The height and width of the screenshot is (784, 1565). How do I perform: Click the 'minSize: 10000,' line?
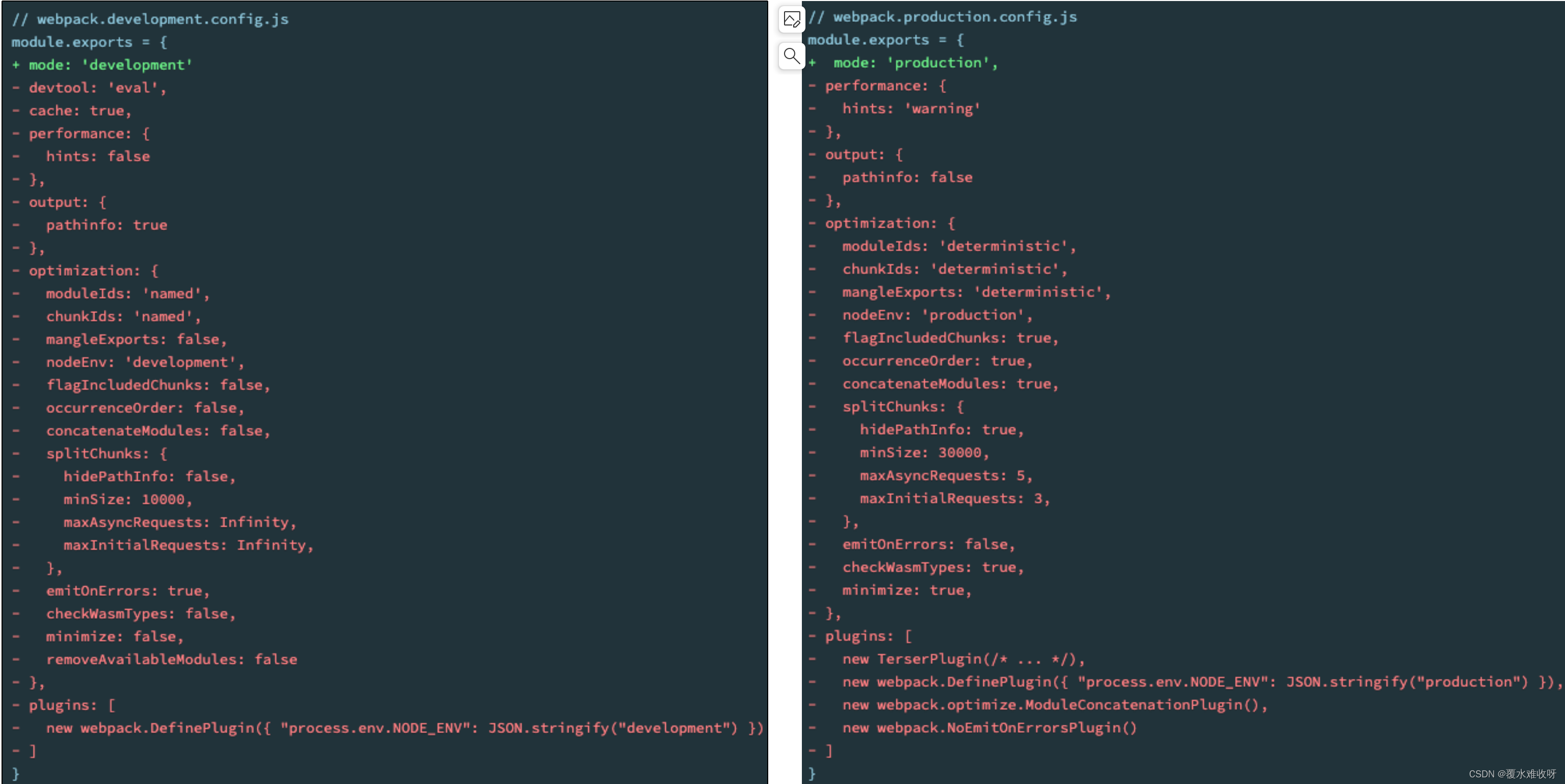127,500
